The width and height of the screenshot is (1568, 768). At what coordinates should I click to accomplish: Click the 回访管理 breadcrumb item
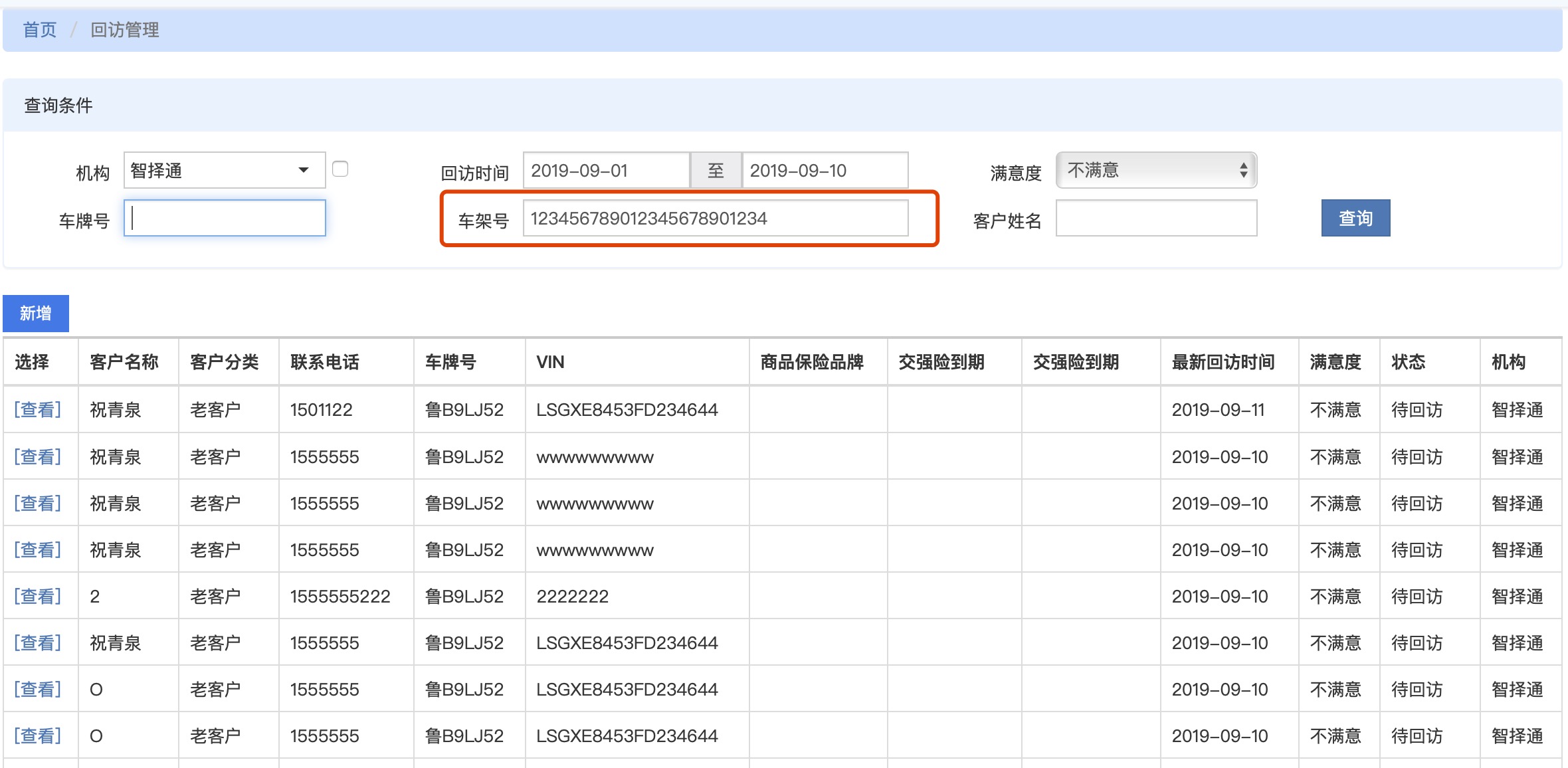(x=125, y=30)
